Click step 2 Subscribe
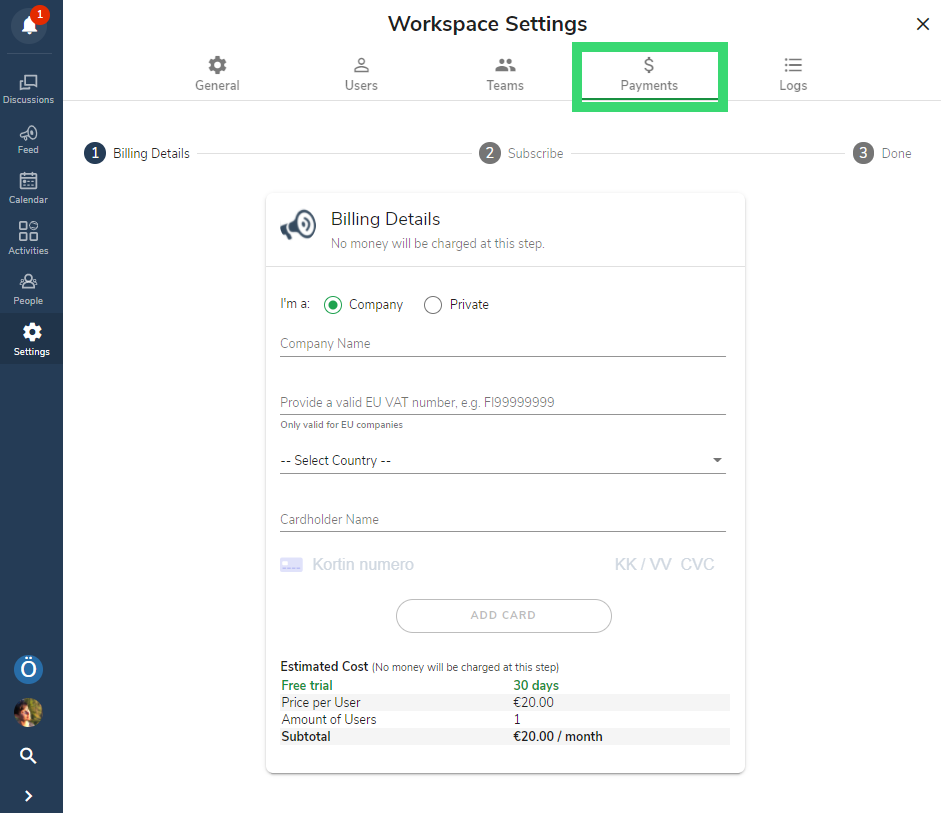This screenshot has width=941, height=813. pyautogui.click(x=521, y=154)
